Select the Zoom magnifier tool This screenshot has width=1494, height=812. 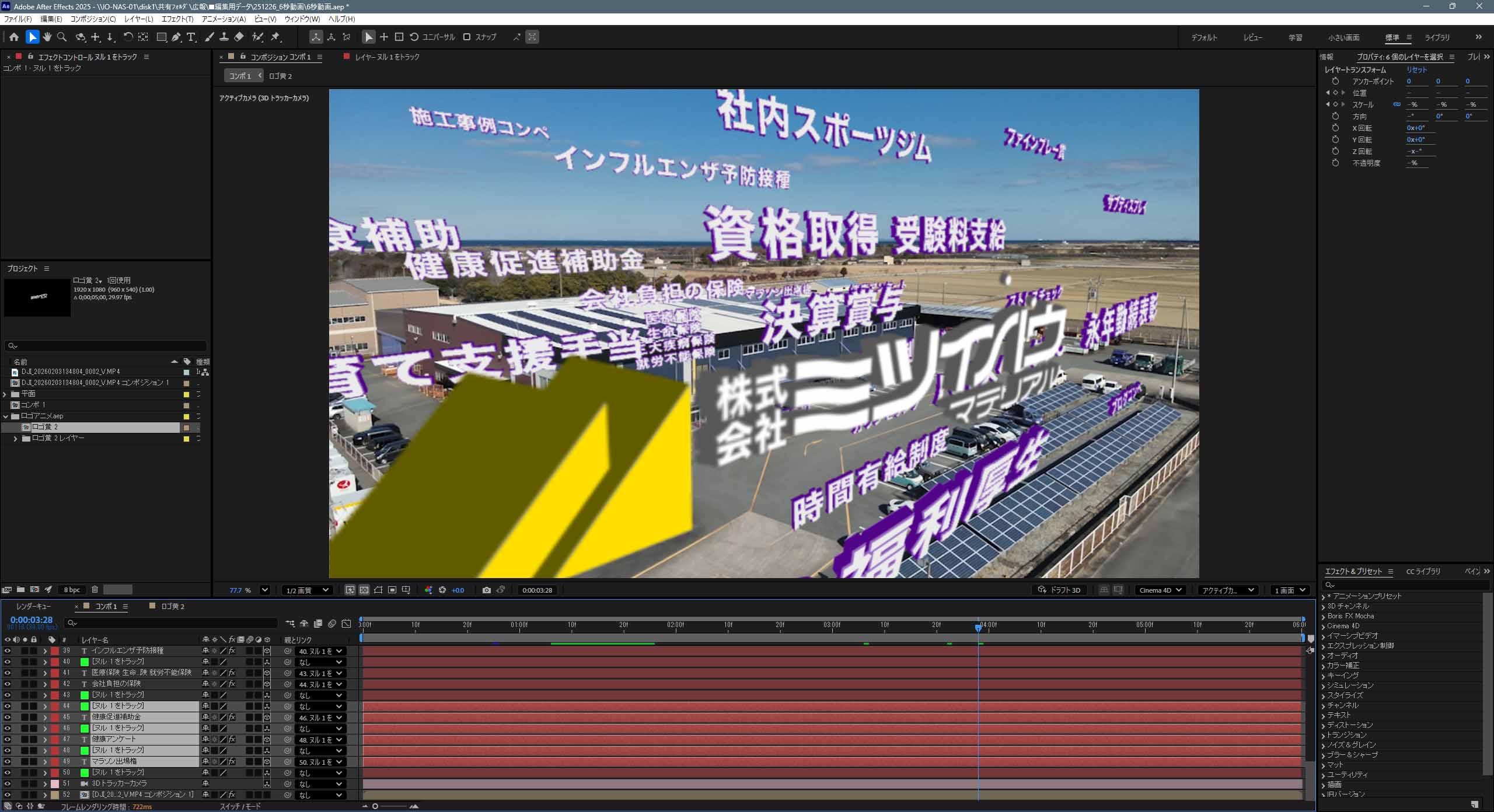62,37
